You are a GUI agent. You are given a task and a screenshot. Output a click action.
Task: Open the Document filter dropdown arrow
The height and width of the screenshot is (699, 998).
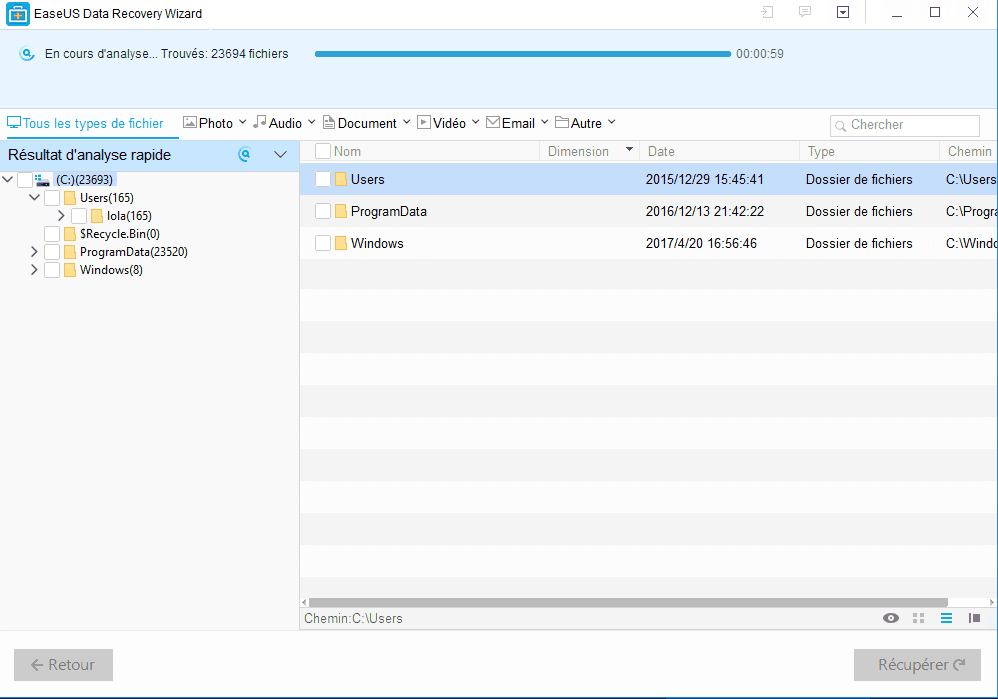tap(406, 122)
